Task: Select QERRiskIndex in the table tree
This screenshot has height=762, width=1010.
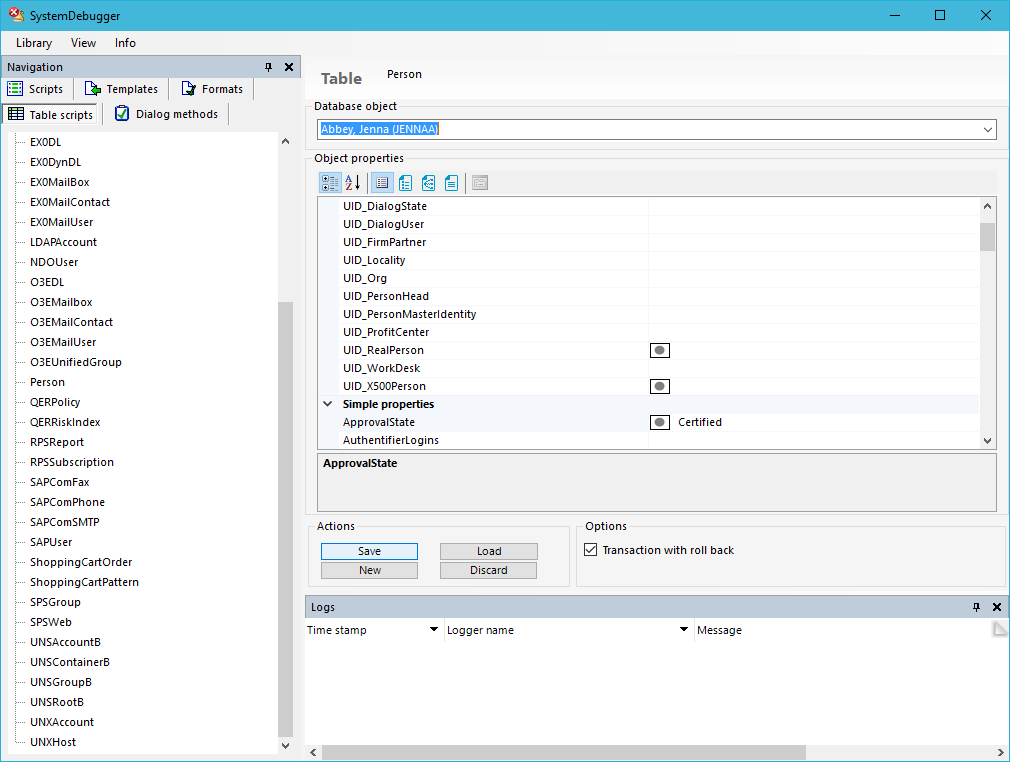Action: click(65, 422)
